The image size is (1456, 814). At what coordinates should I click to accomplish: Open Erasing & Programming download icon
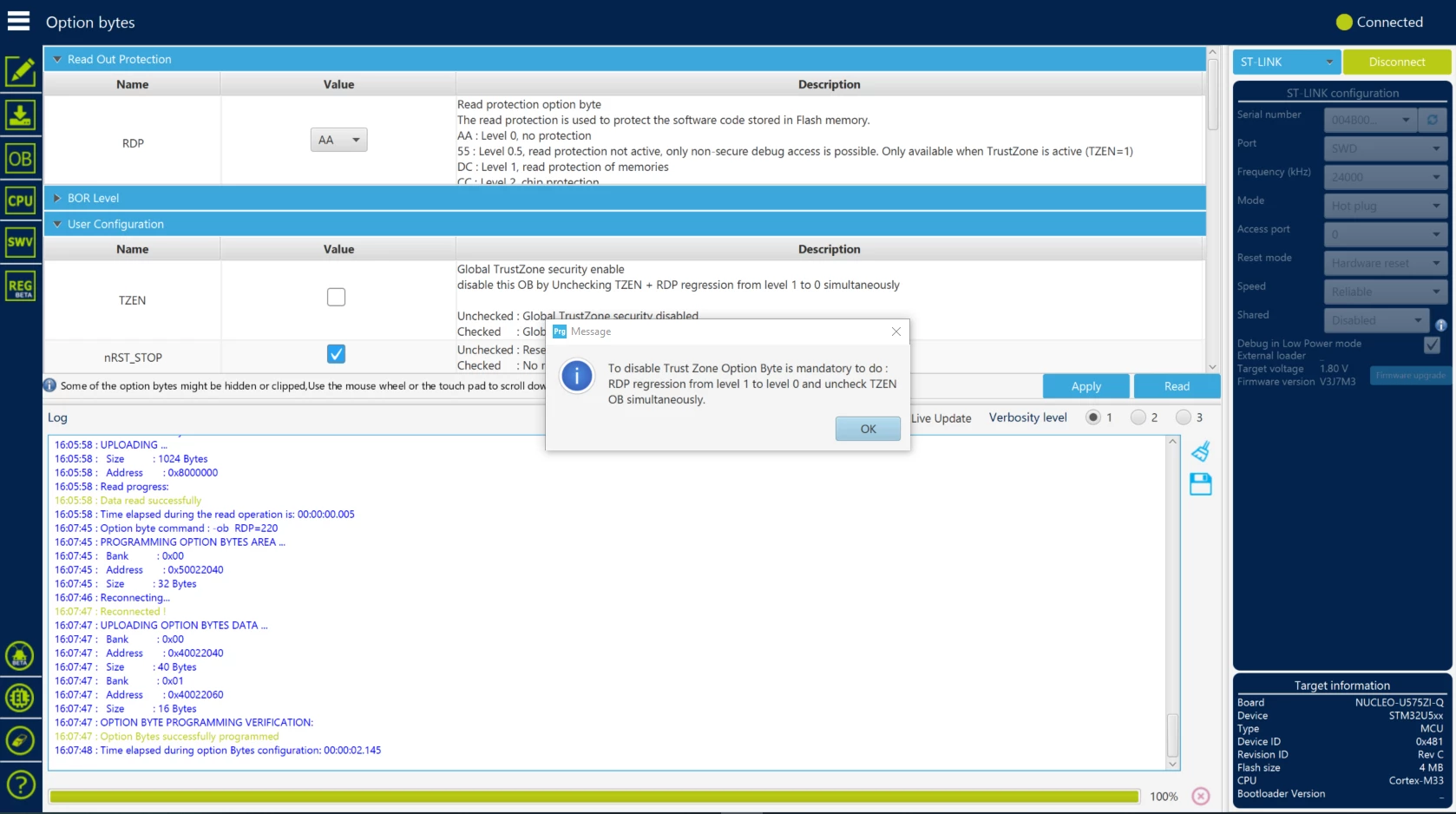[20, 115]
